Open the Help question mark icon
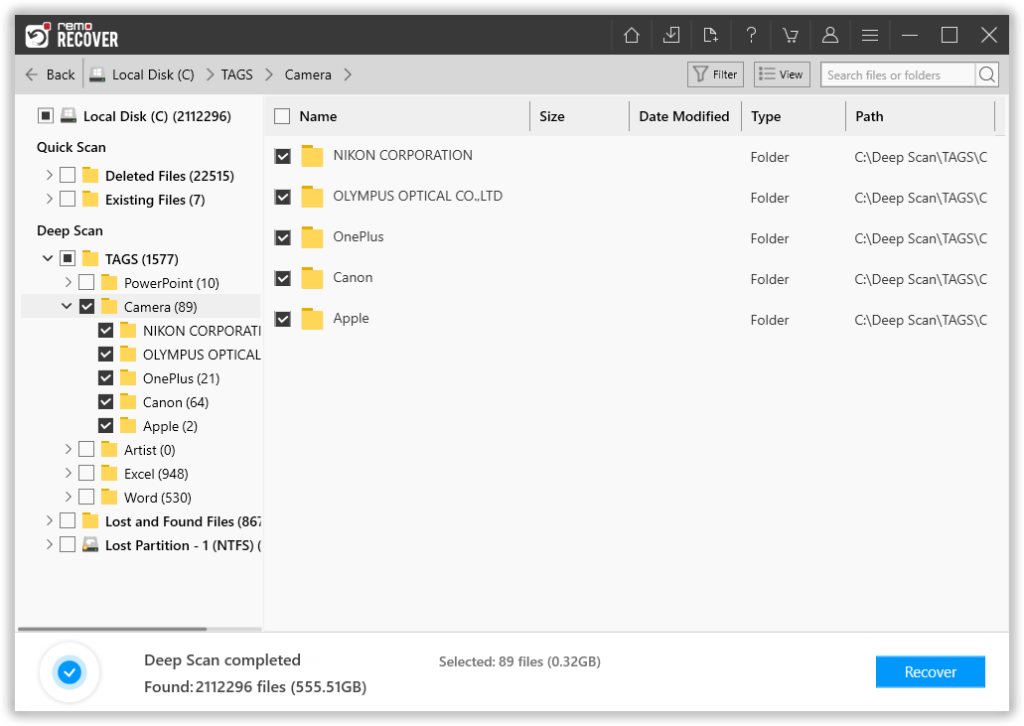1024x726 pixels. 751,35
